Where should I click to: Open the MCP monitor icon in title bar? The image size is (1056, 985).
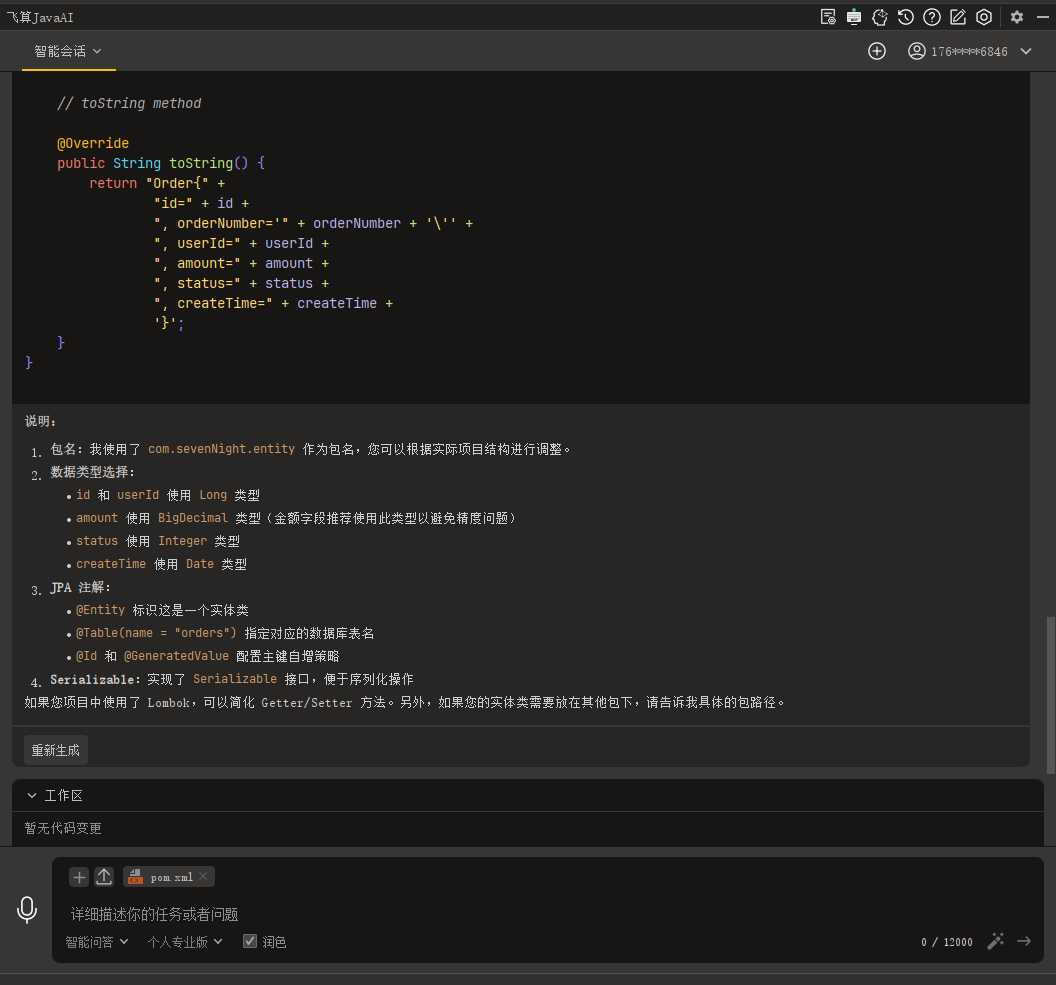pyautogui.click(x=853, y=17)
